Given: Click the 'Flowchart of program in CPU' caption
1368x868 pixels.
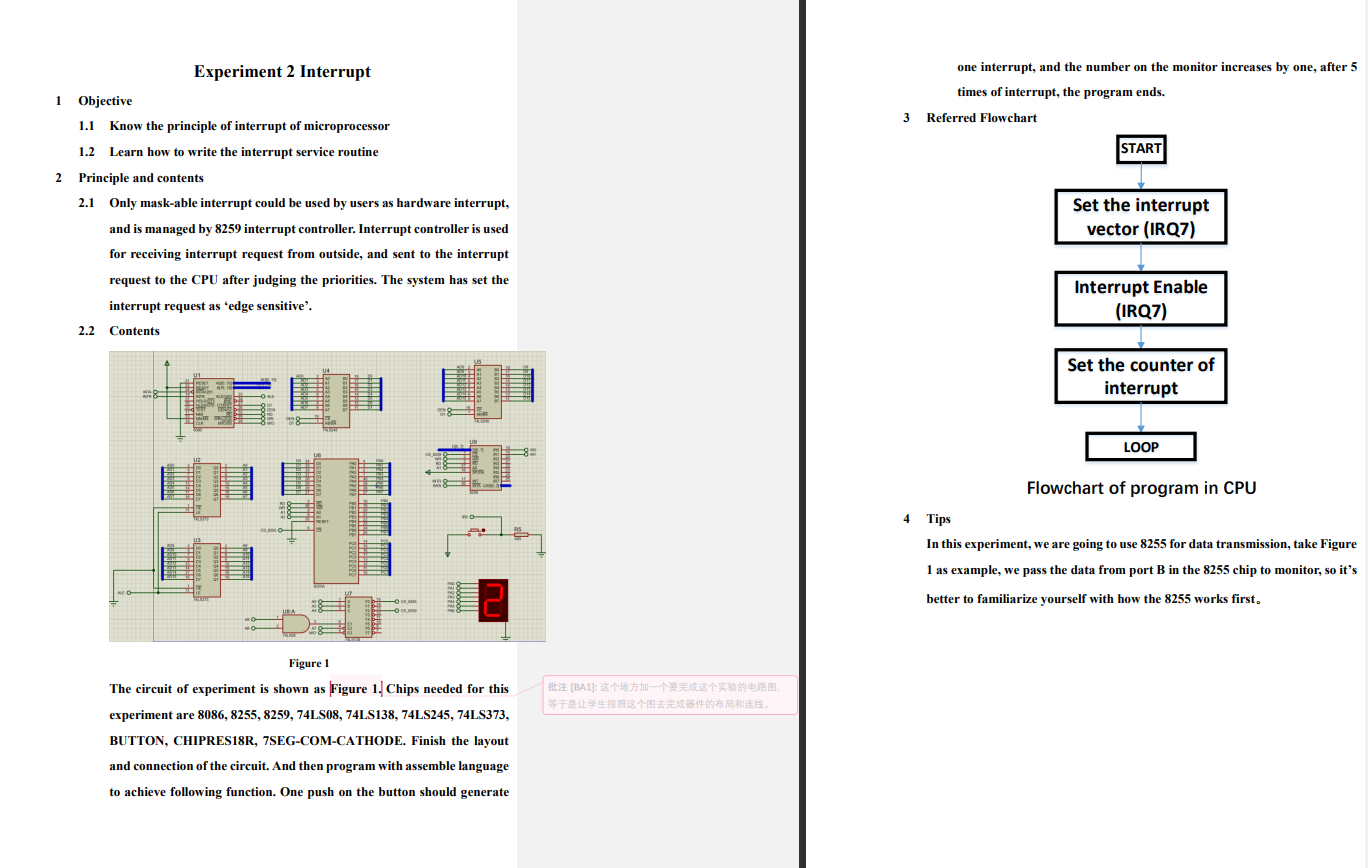Looking at the screenshot, I should point(1141,488).
